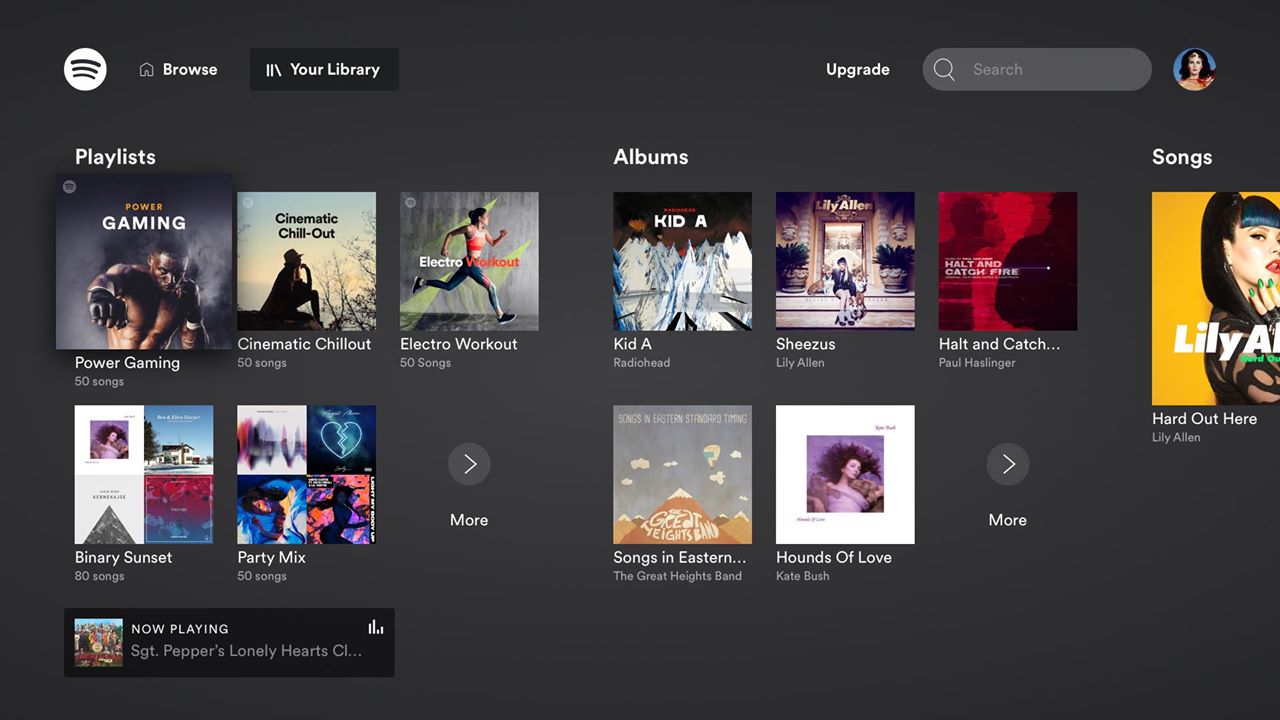The height and width of the screenshot is (720, 1280).
Task: Click '50 Songs' under Electro Workout
Action: click(425, 363)
